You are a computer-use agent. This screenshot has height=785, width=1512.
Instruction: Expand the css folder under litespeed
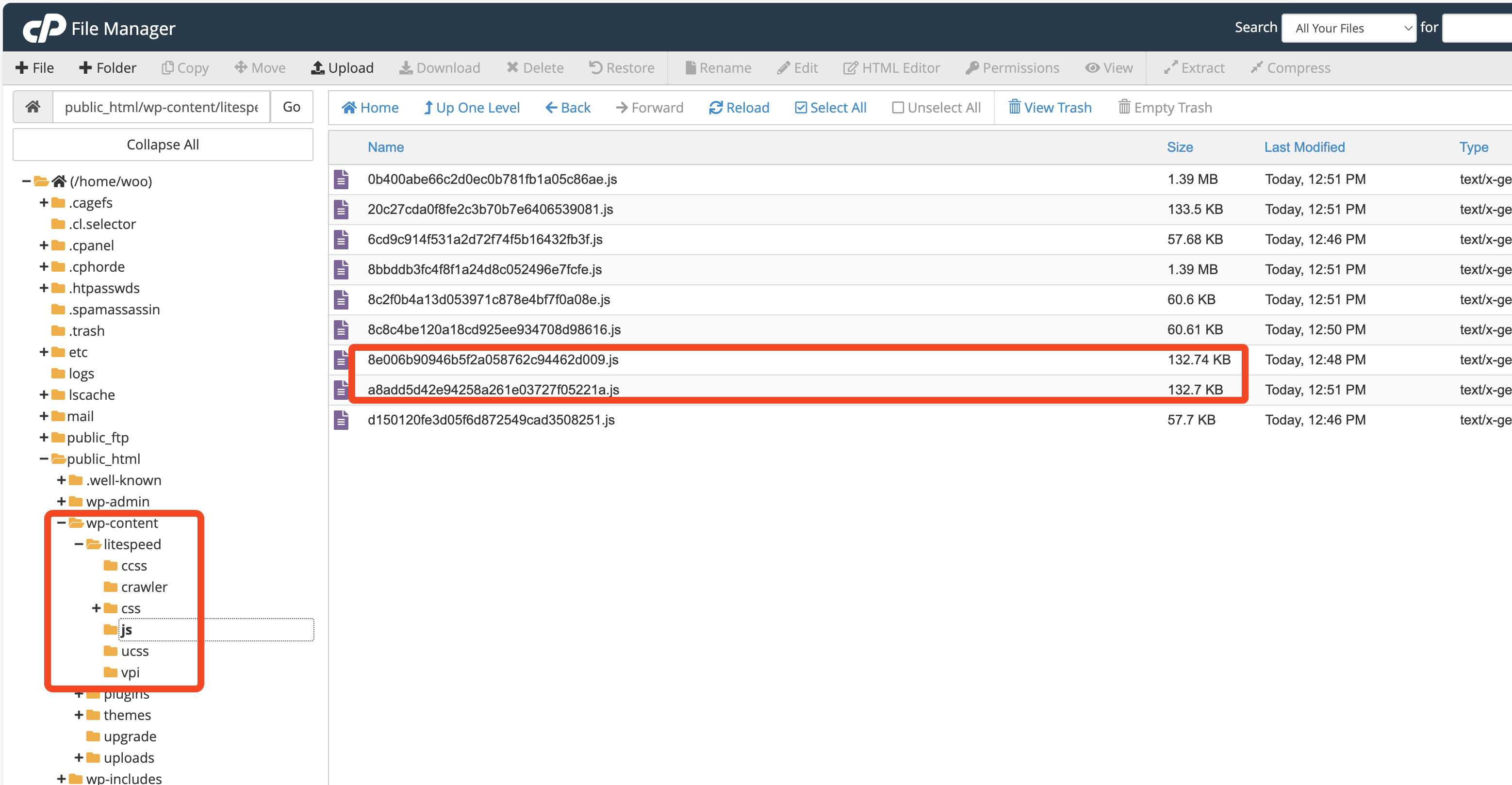(96, 608)
